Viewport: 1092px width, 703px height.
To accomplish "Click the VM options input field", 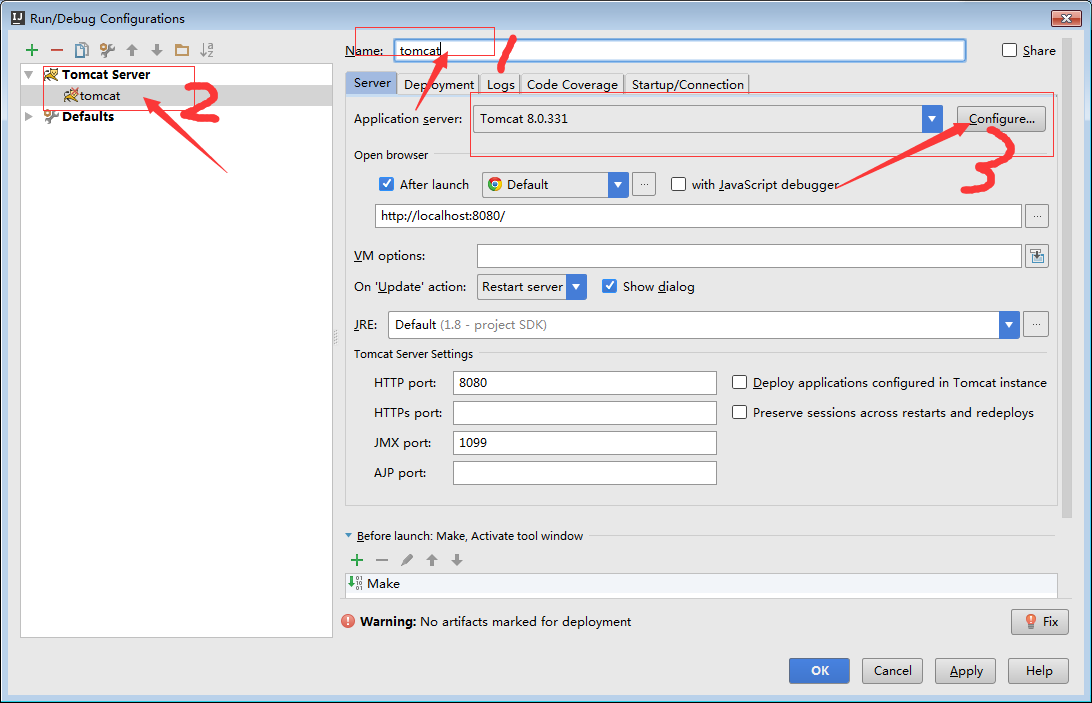I will (749, 256).
